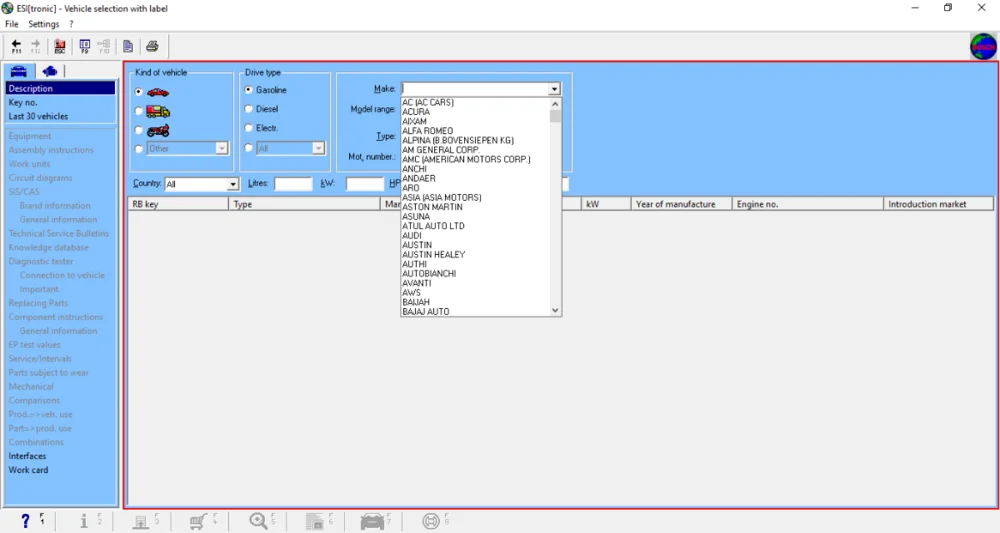Click the shopping cart bottom icon
This screenshot has width=1000, height=533.
click(198, 522)
